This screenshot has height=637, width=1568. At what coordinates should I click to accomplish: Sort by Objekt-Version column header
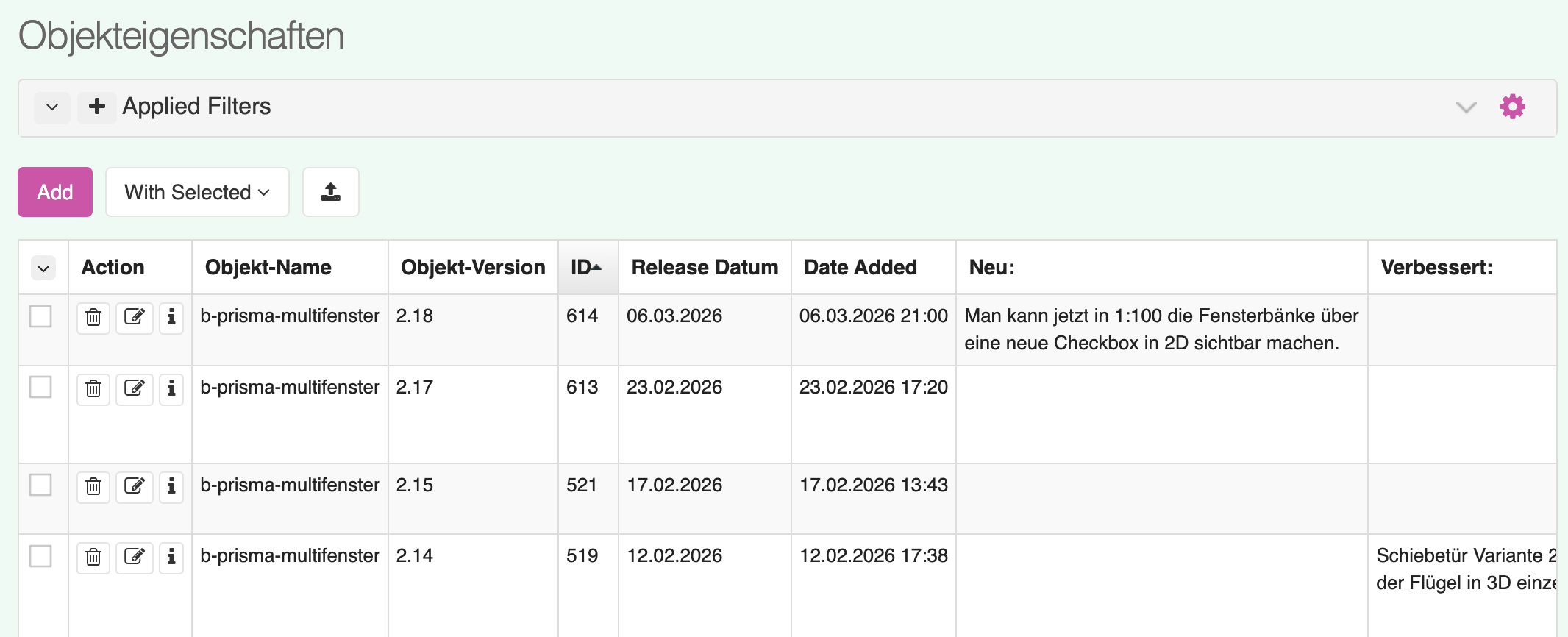tap(472, 268)
